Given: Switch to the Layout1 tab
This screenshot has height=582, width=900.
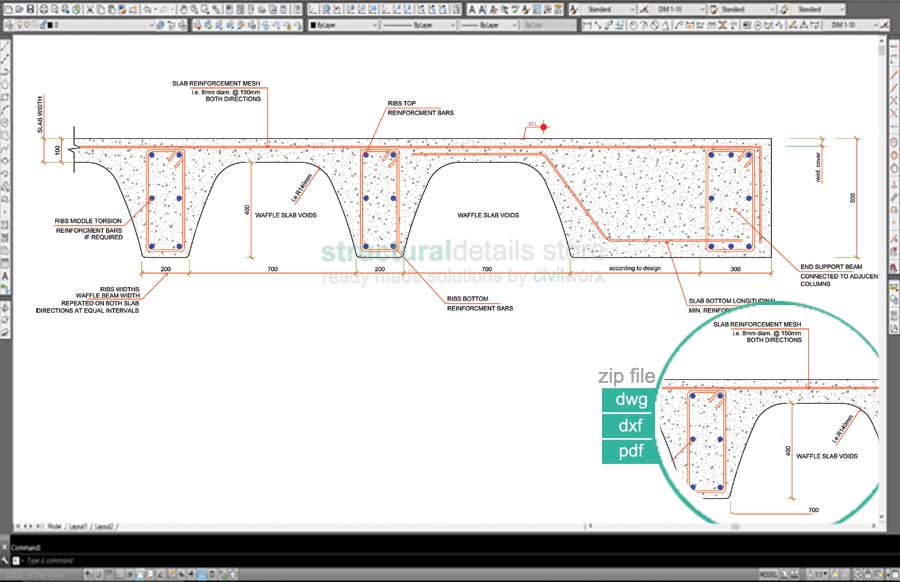Looking at the screenshot, I should pyautogui.click(x=77, y=525).
